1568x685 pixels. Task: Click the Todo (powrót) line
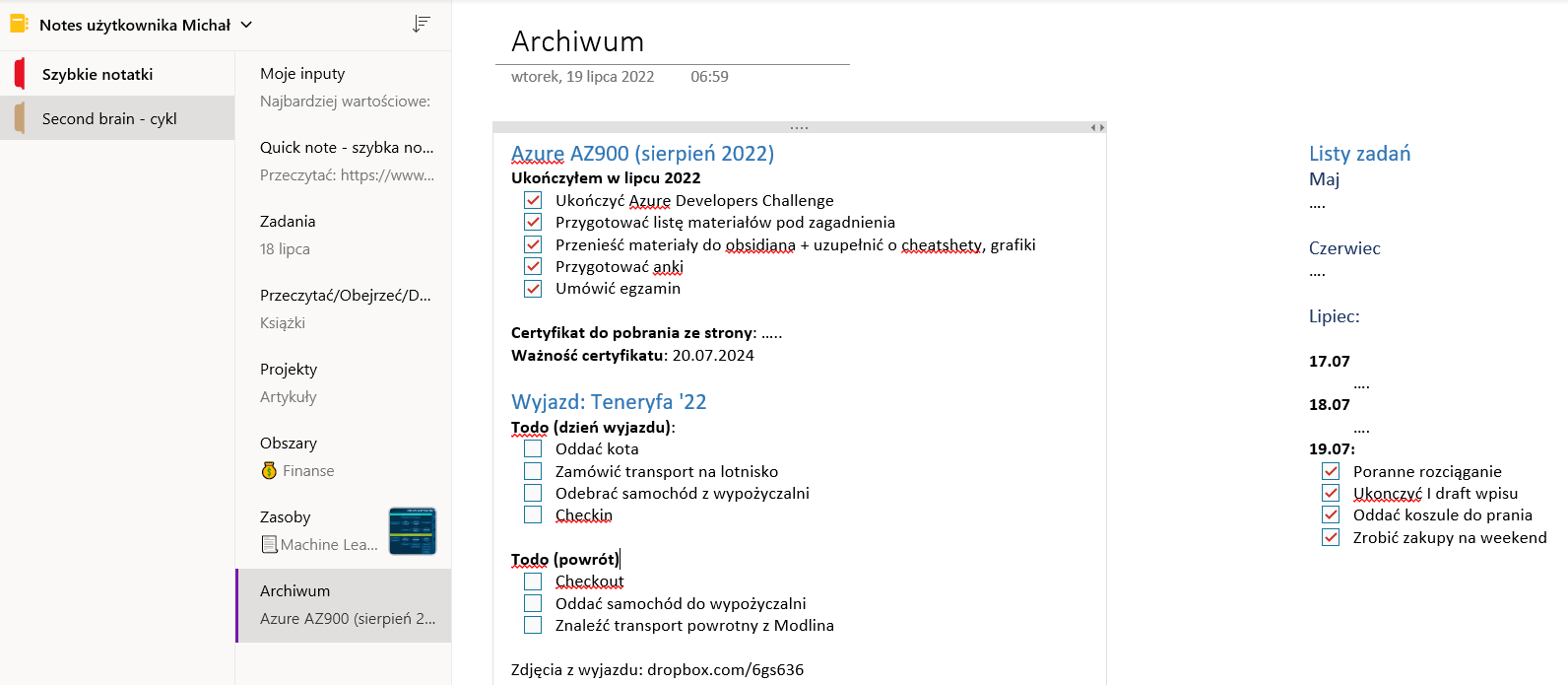pos(565,560)
